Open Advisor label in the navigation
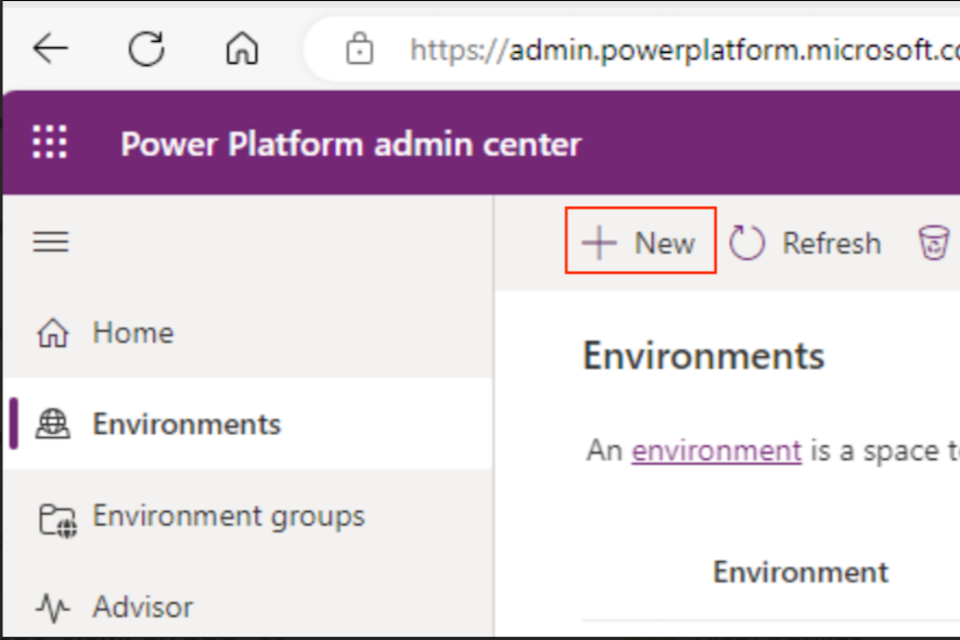The width and height of the screenshot is (960, 640). coord(143,606)
